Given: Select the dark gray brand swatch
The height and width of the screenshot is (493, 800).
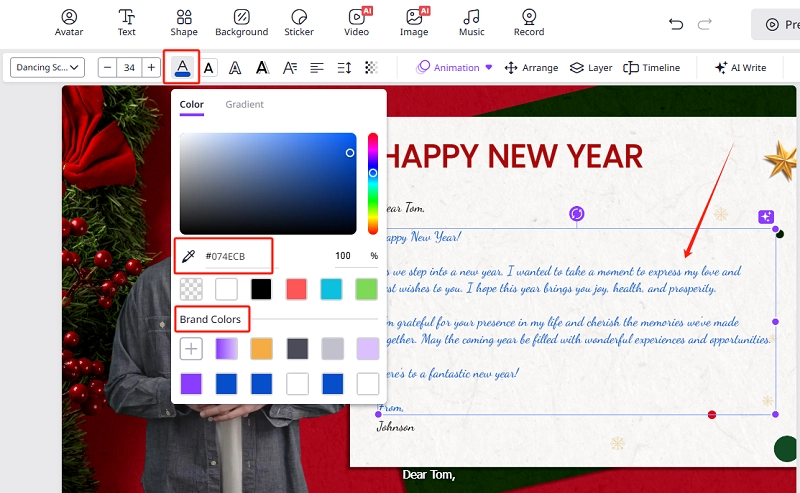Looking at the screenshot, I should (x=297, y=349).
